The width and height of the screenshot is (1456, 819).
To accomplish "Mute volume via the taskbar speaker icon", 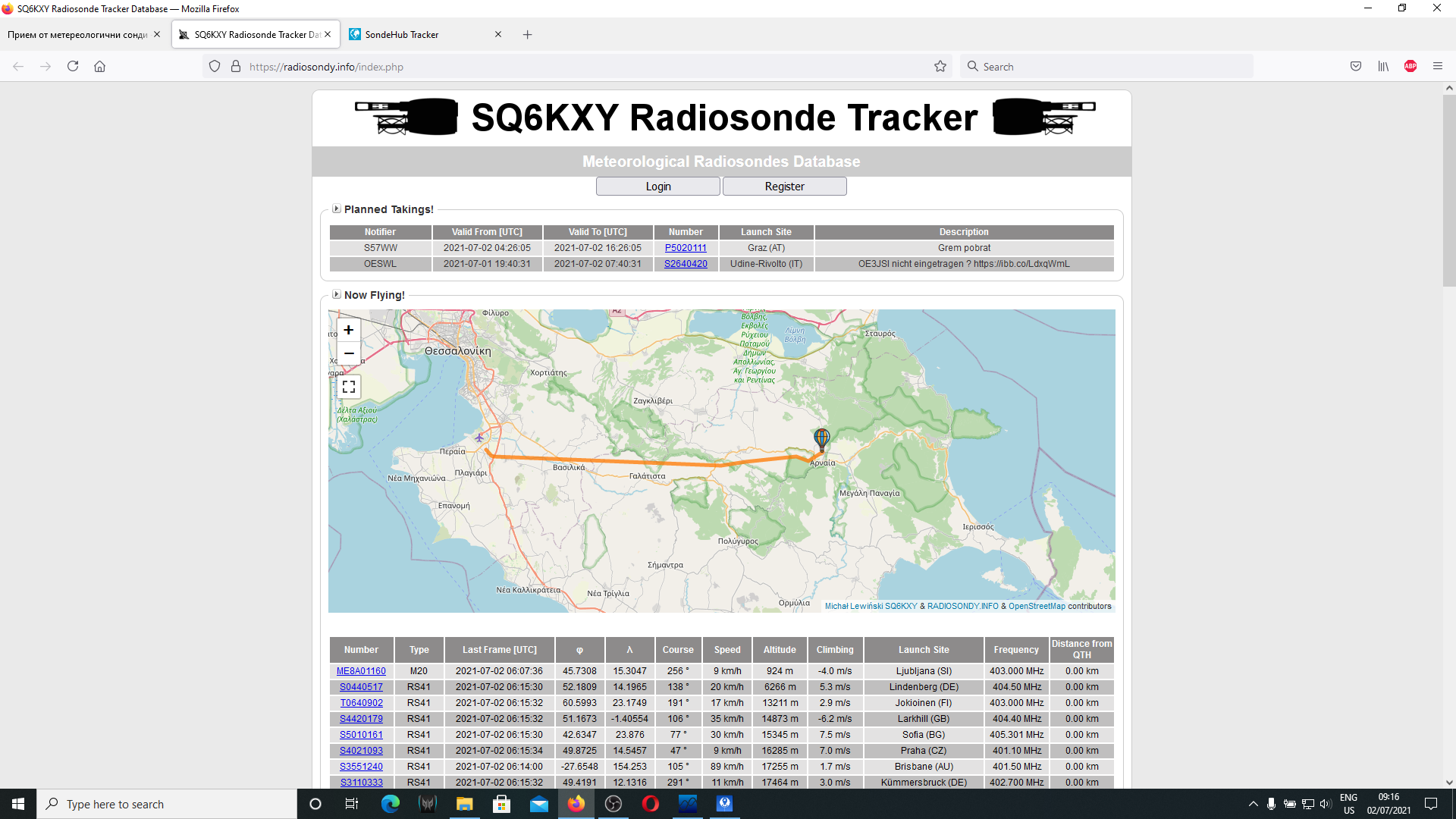I will point(1326,804).
